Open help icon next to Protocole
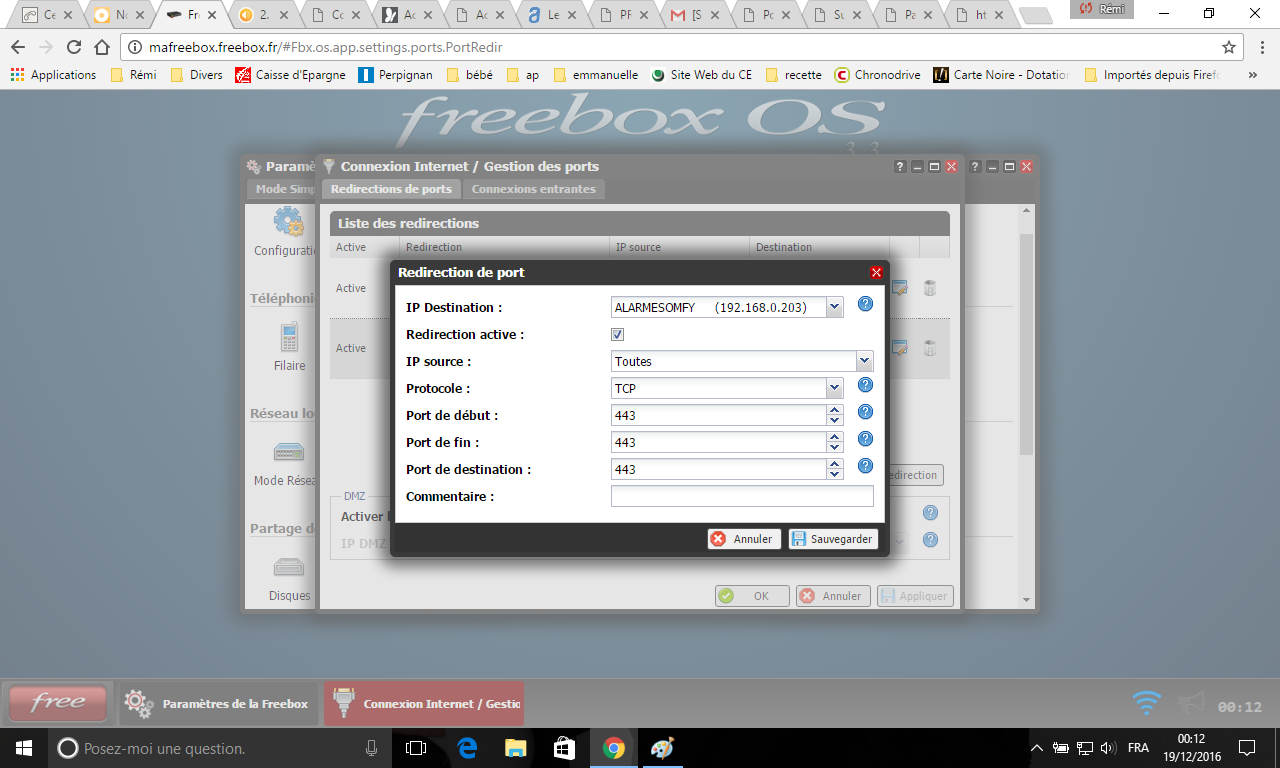 tap(866, 385)
